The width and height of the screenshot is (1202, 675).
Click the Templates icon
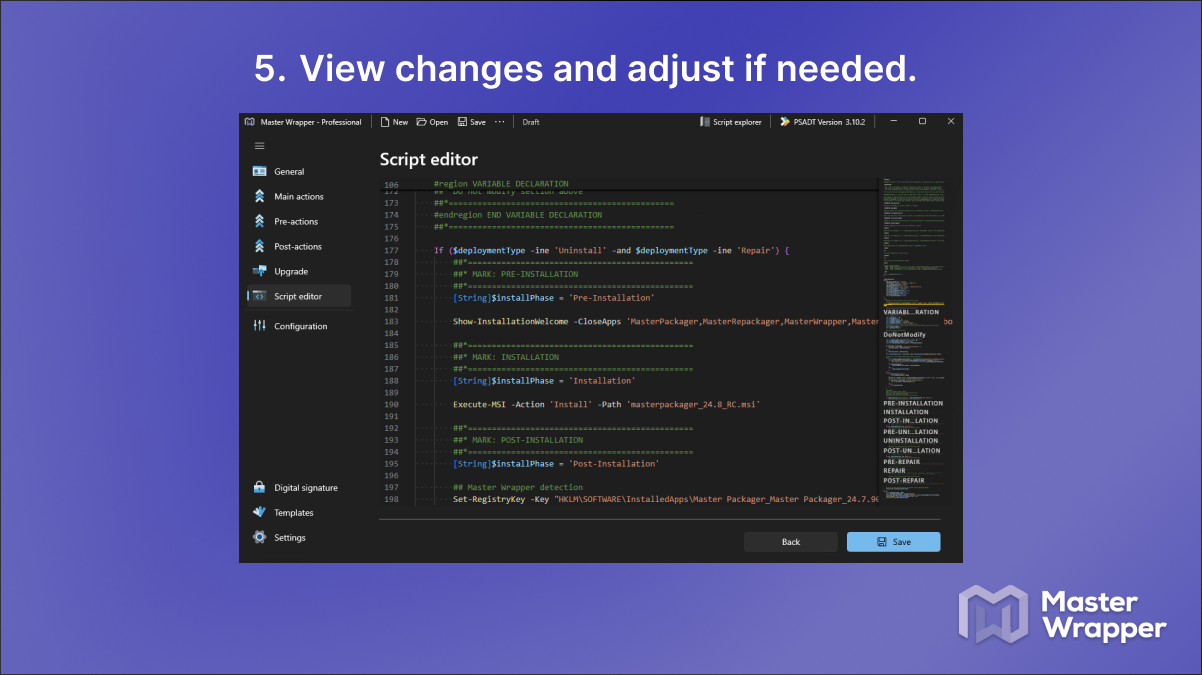point(260,513)
